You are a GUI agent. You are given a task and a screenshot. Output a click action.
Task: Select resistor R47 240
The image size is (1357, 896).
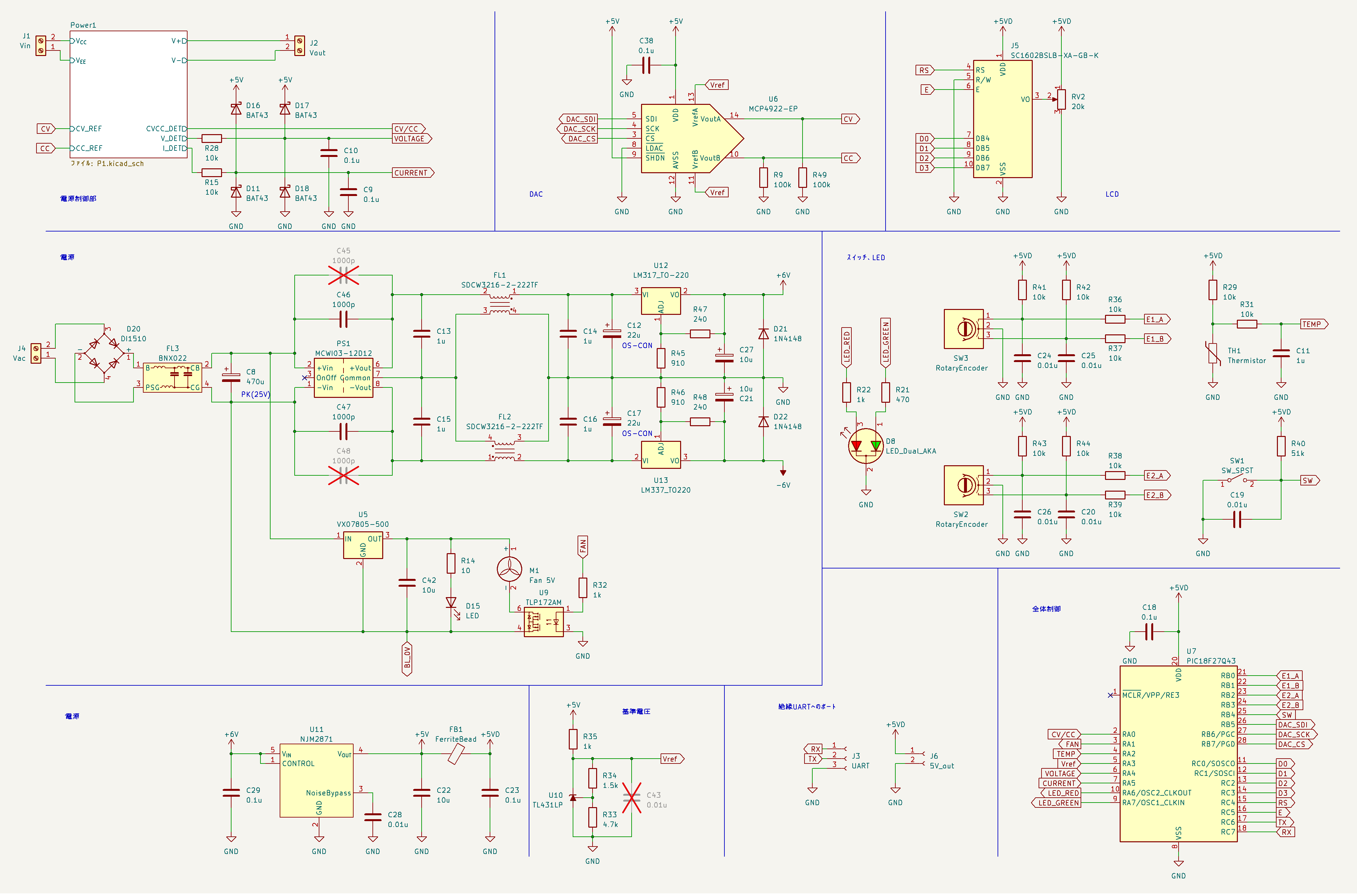(x=700, y=334)
